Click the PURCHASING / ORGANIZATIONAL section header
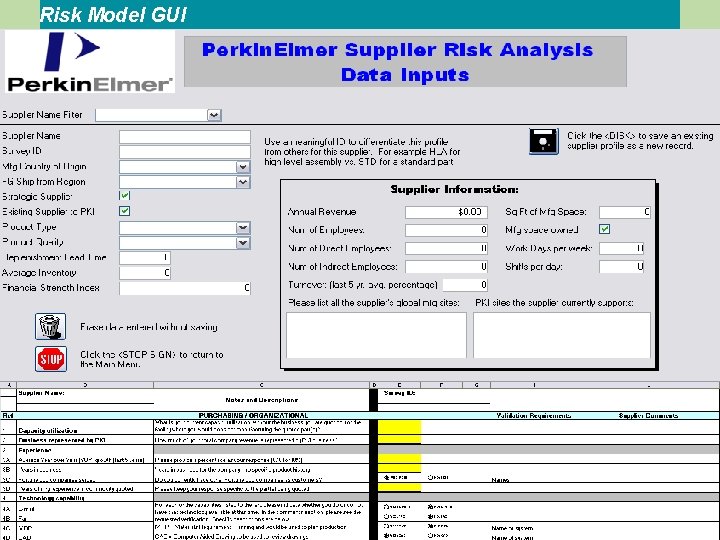Viewport: 720px width, 540px height. [253, 416]
